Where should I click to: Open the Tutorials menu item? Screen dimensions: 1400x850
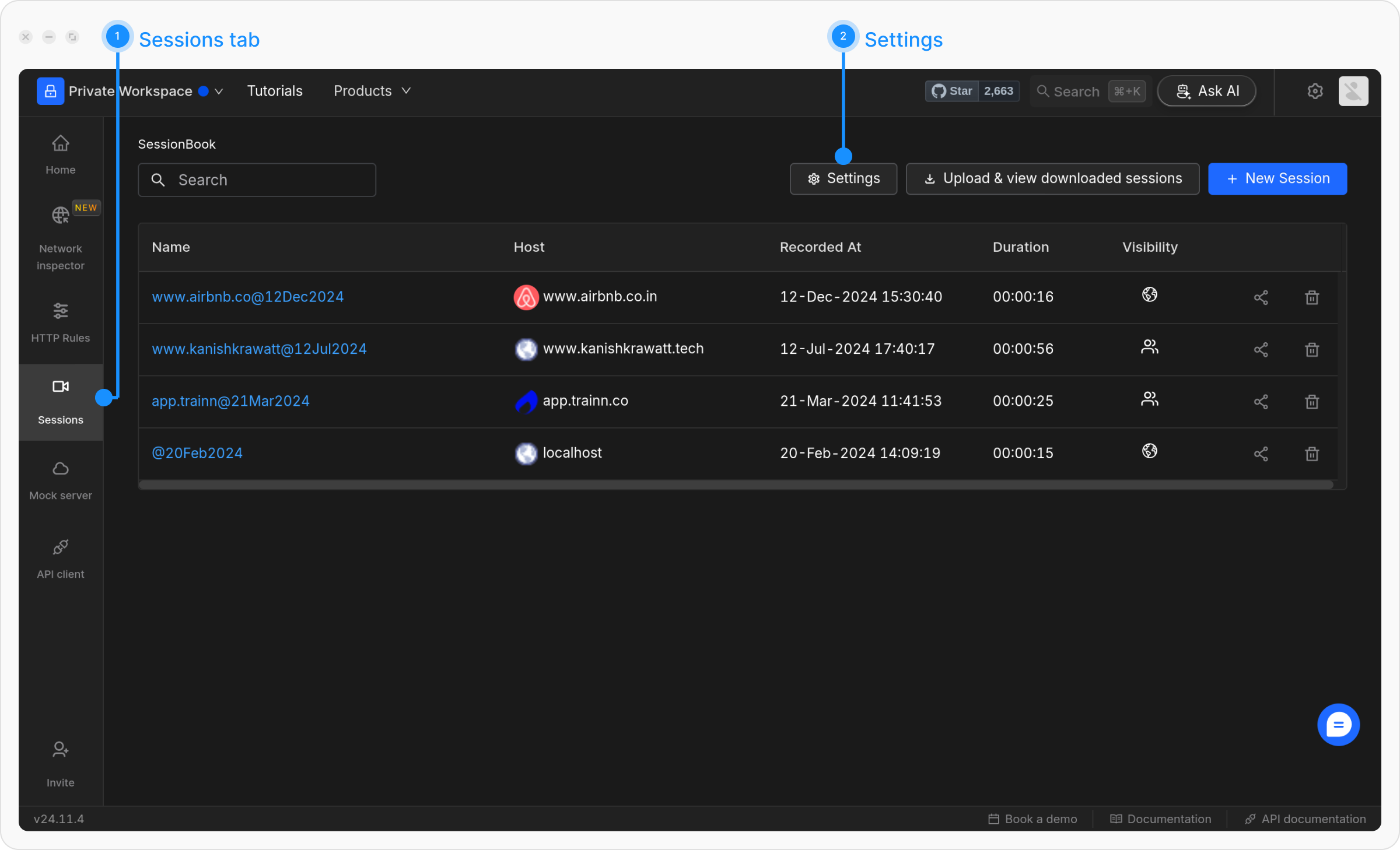pyautogui.click(x=275, y=92)
